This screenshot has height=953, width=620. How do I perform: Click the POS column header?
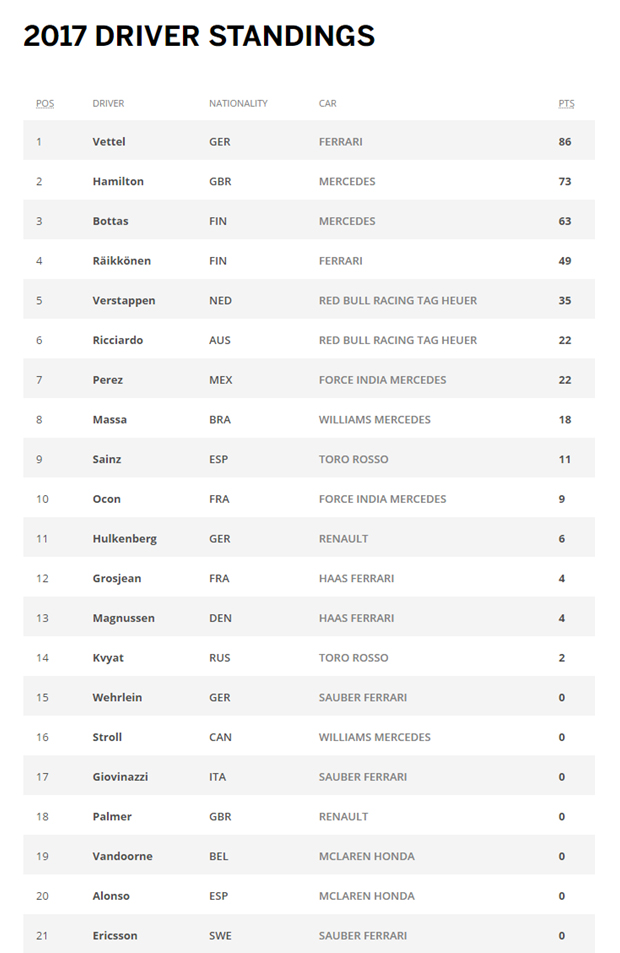tap(45, 103)
